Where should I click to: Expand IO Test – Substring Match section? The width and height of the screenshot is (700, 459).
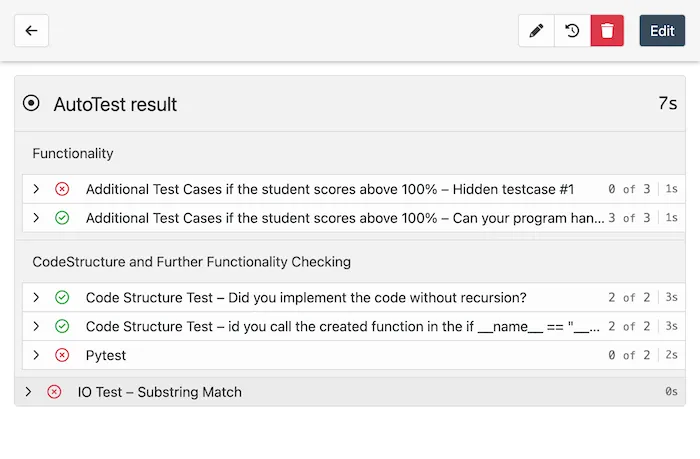click(x=28, y=392)
